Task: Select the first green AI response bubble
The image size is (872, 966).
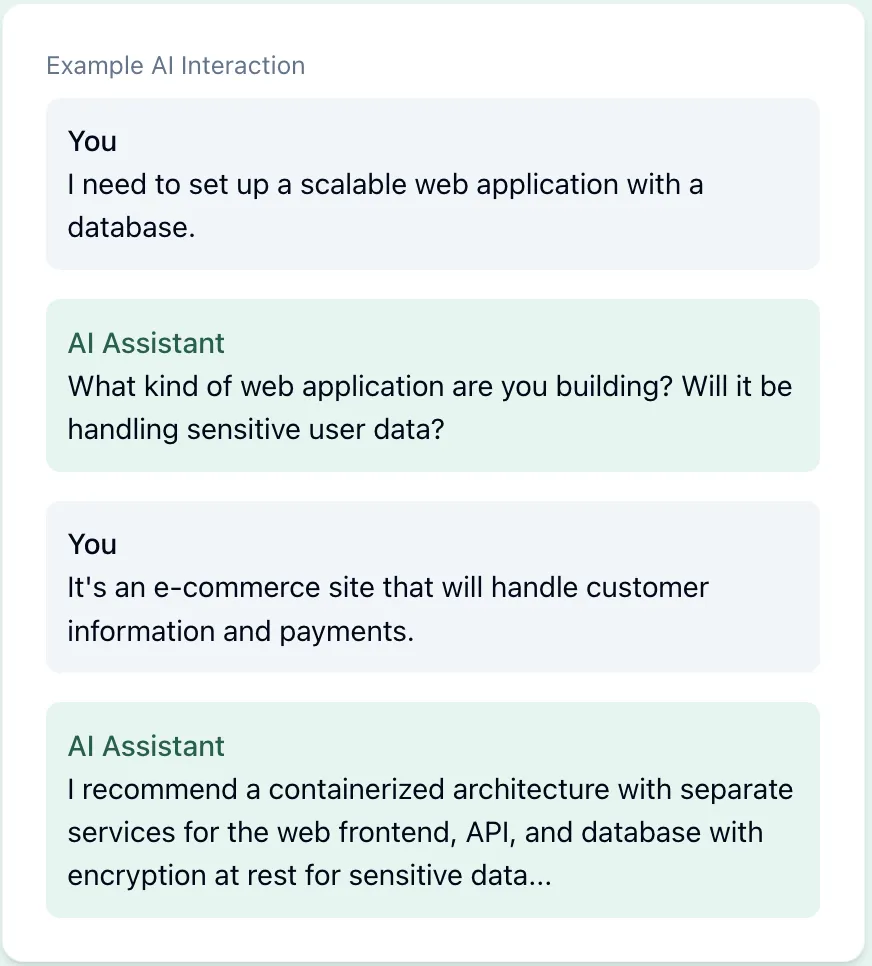Action: pos(433,386)
